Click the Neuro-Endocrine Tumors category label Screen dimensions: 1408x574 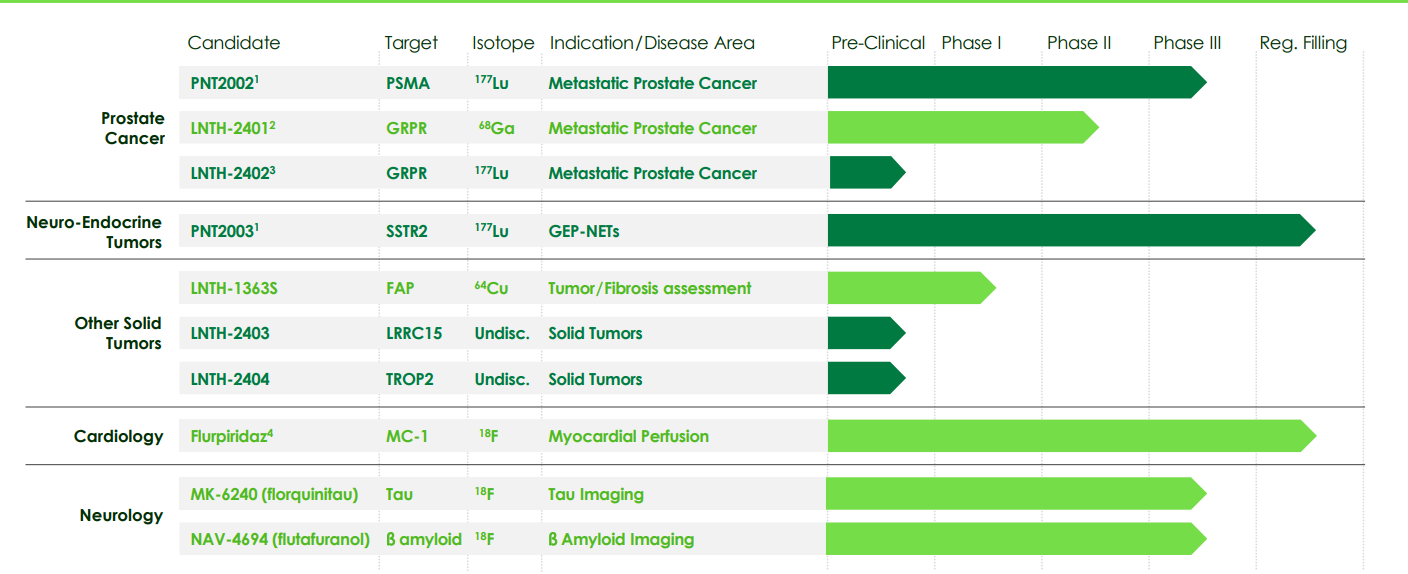[94, 232]
